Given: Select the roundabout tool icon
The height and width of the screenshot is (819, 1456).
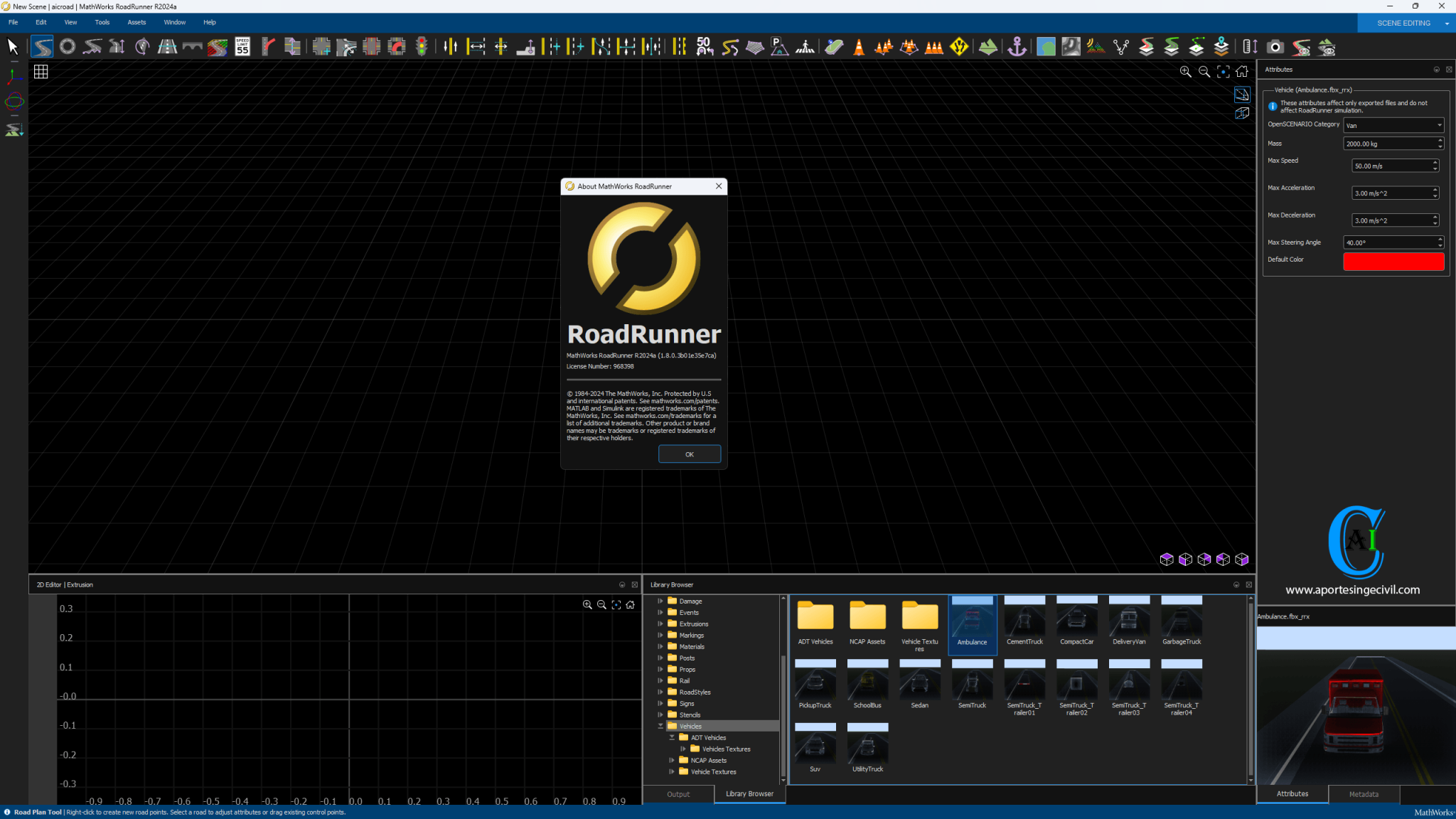Looking at the screenshot, I should [68, 47].
